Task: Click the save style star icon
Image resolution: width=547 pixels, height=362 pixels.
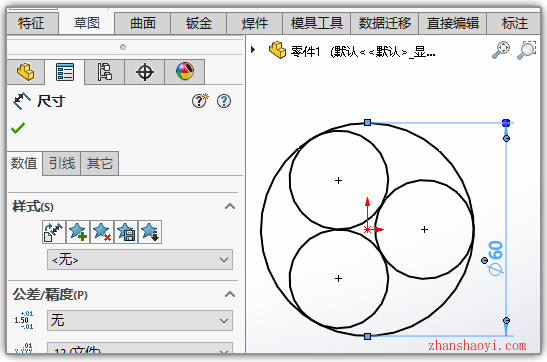Action: point(126,232)
